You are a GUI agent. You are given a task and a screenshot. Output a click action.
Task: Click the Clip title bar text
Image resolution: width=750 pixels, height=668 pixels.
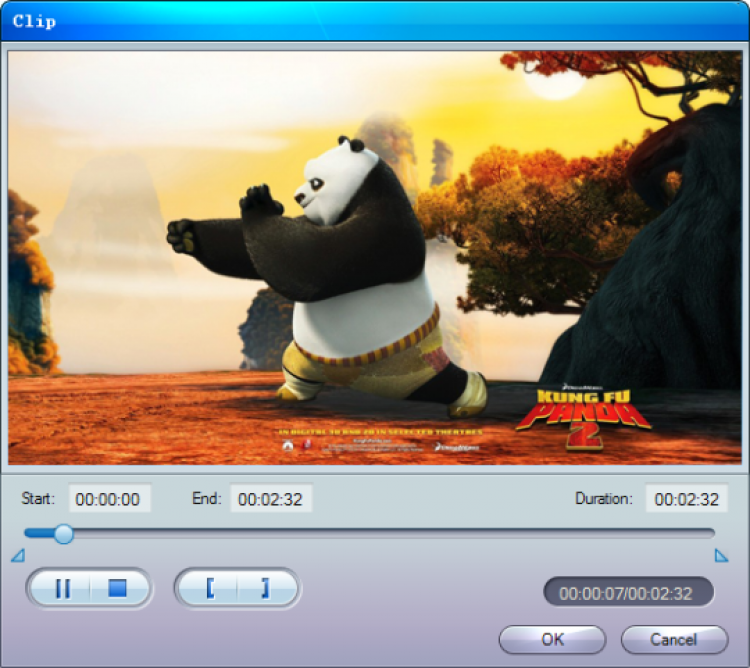34,22
